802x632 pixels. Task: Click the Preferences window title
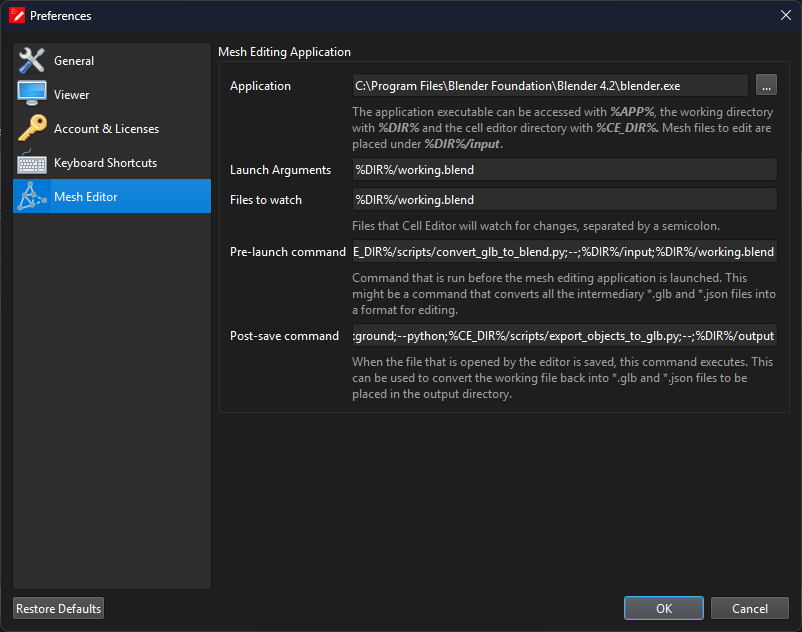pos(60,16)
